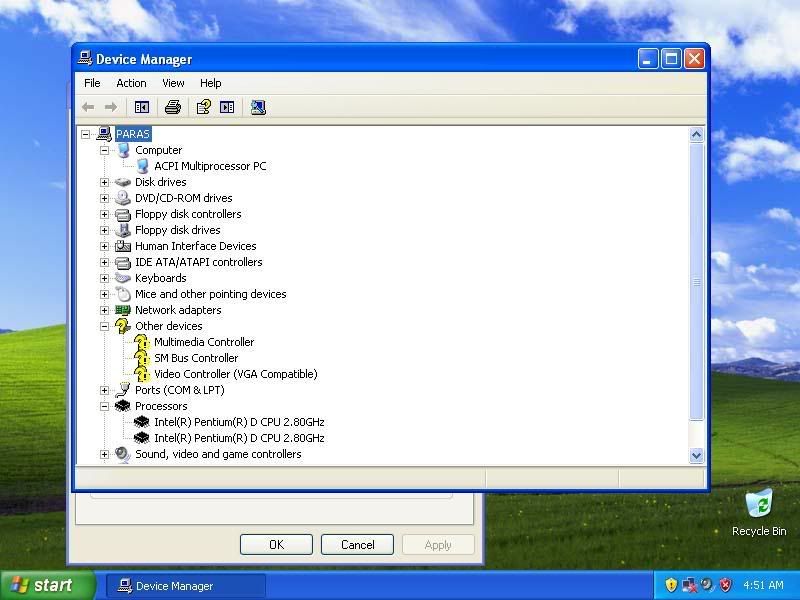This screenshot has width=800, height=600.
Task: Select the Multimedia Controller entry
Action: coord(204,342)
